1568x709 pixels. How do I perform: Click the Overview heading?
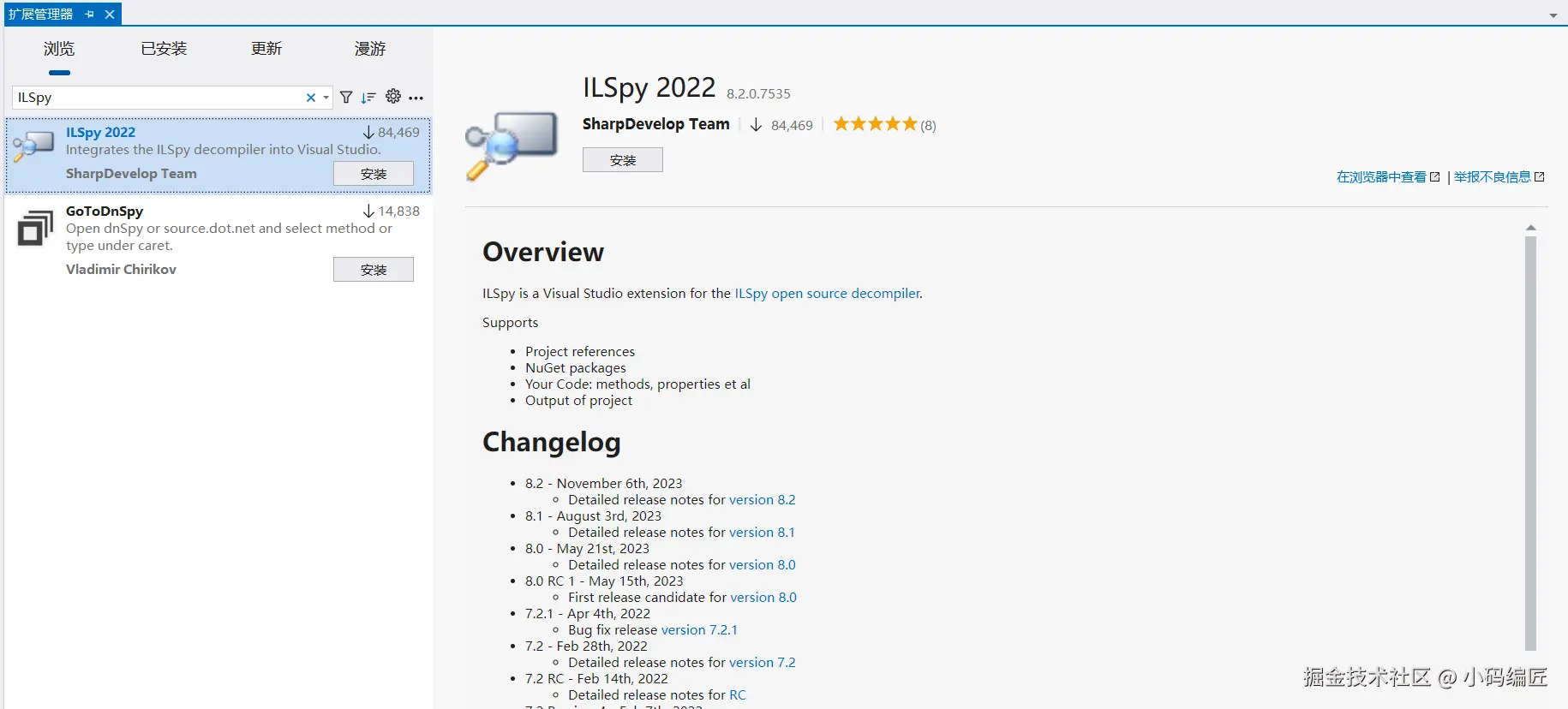(543, 252)
